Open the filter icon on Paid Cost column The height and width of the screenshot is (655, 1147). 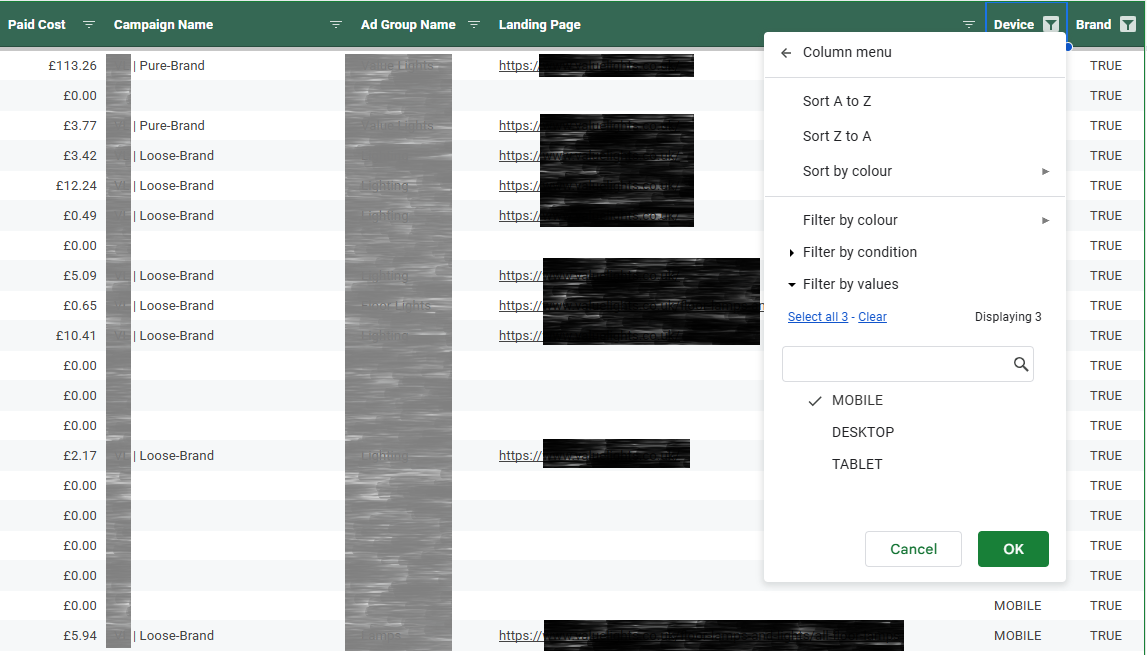tap(88, 25)
